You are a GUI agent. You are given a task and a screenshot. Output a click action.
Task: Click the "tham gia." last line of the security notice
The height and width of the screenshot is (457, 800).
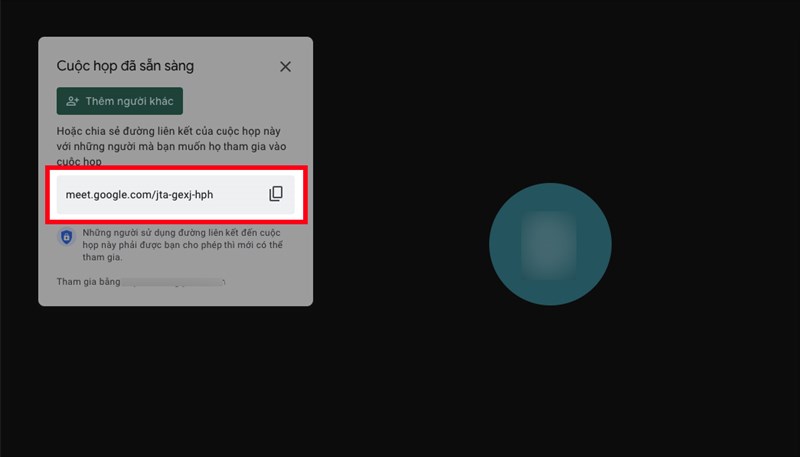pyautogui.click(x=102, y=257)
